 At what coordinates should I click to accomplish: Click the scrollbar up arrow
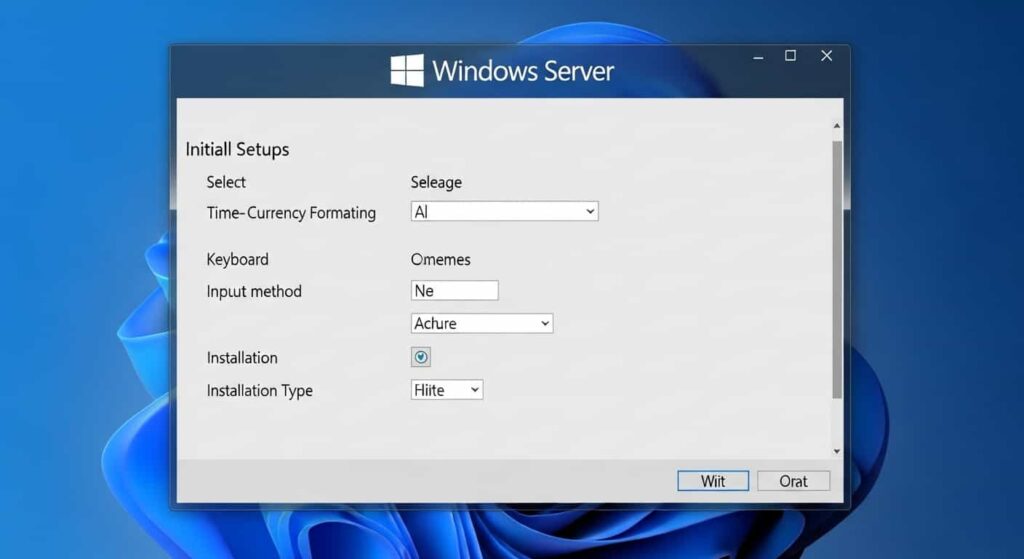tap(837, 125)
